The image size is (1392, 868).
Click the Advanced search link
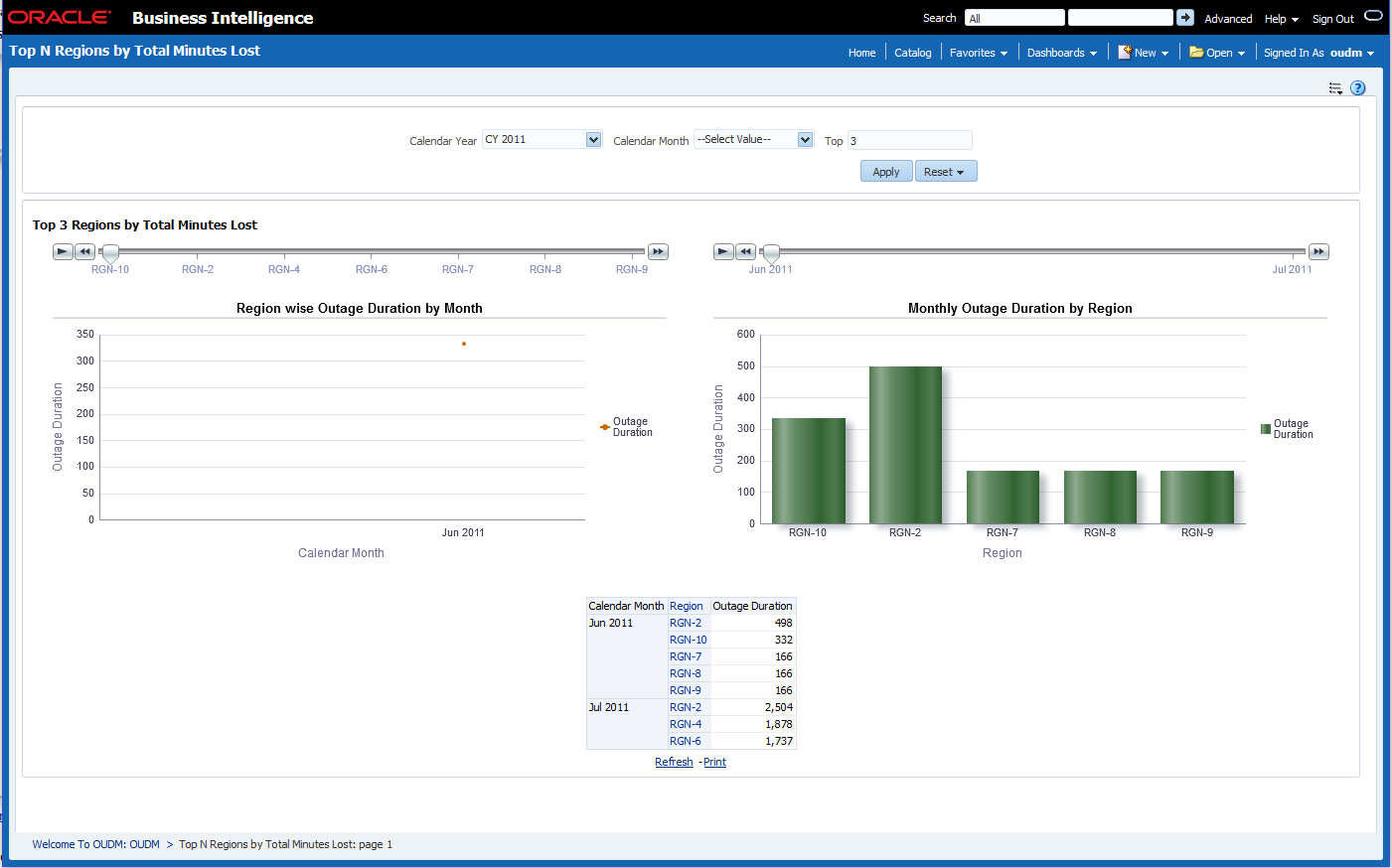1228,19
